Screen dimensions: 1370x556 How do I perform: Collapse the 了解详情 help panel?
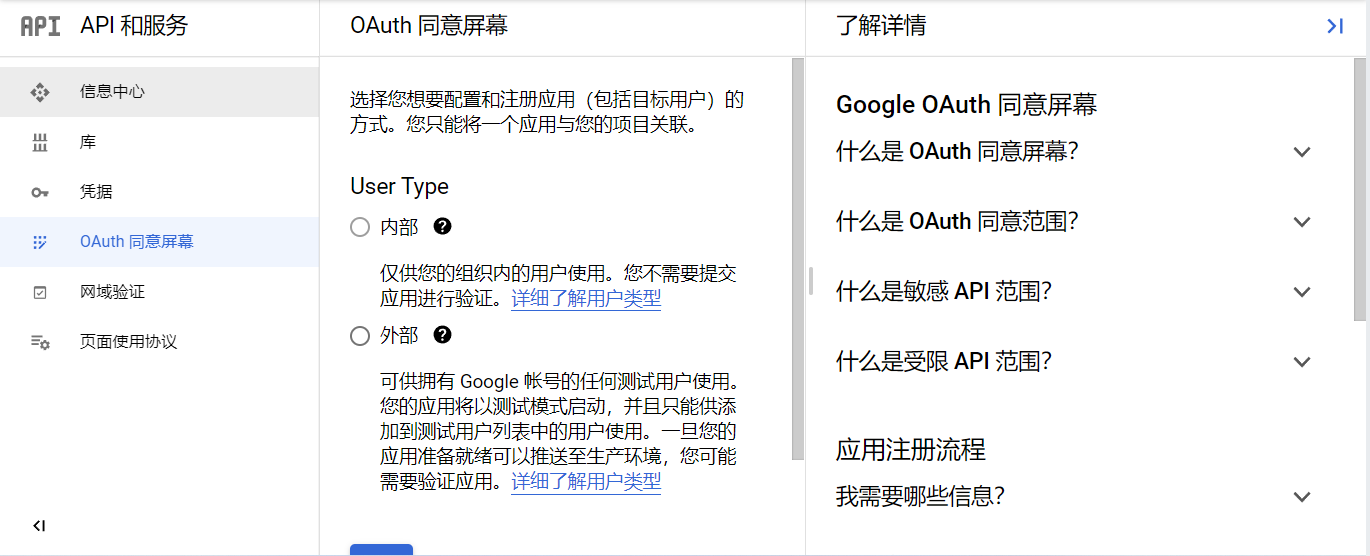pyautogui.click(x=1334, y=27)
